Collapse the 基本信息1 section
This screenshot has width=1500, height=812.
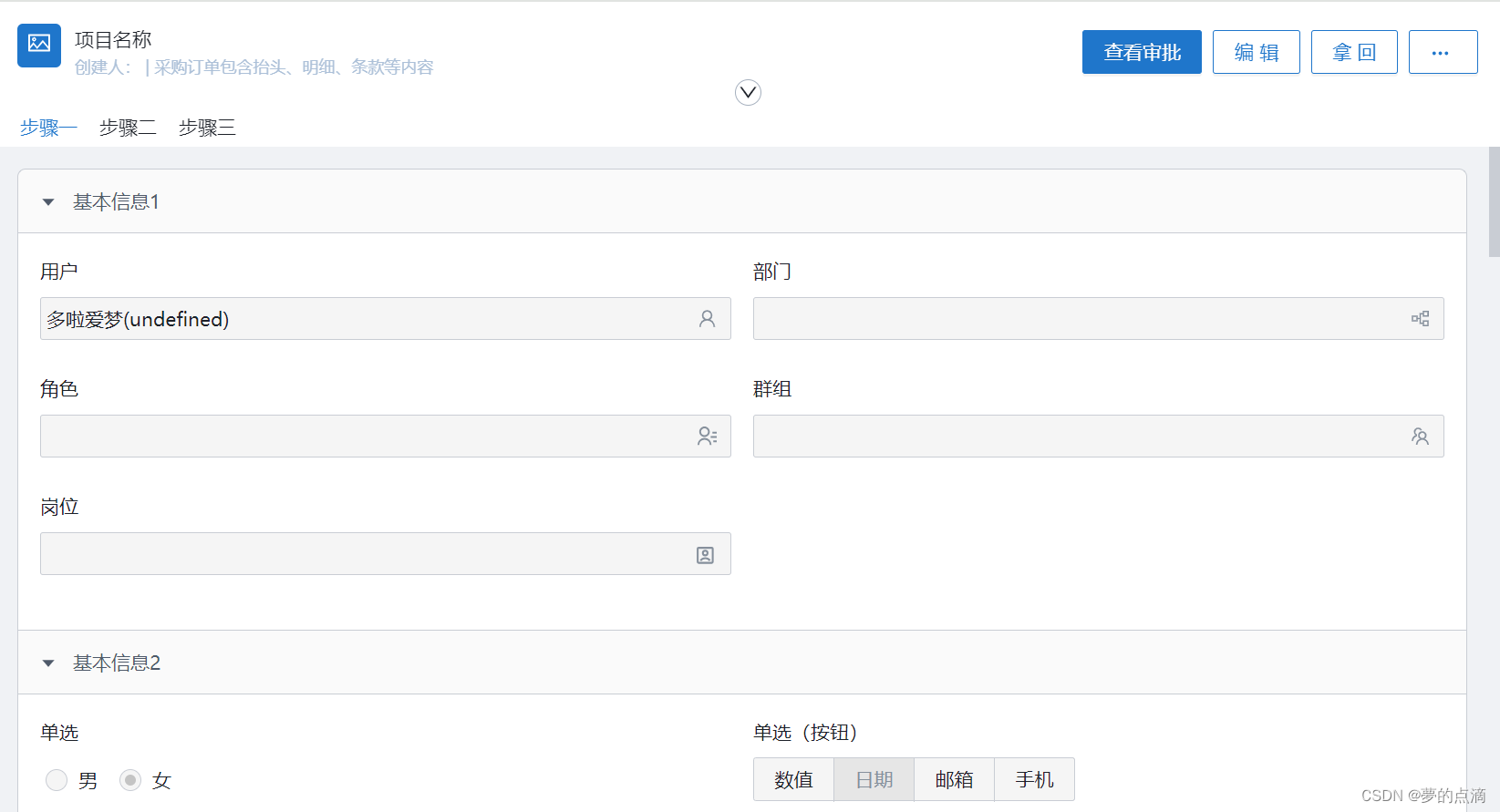[x=48, y=202]
